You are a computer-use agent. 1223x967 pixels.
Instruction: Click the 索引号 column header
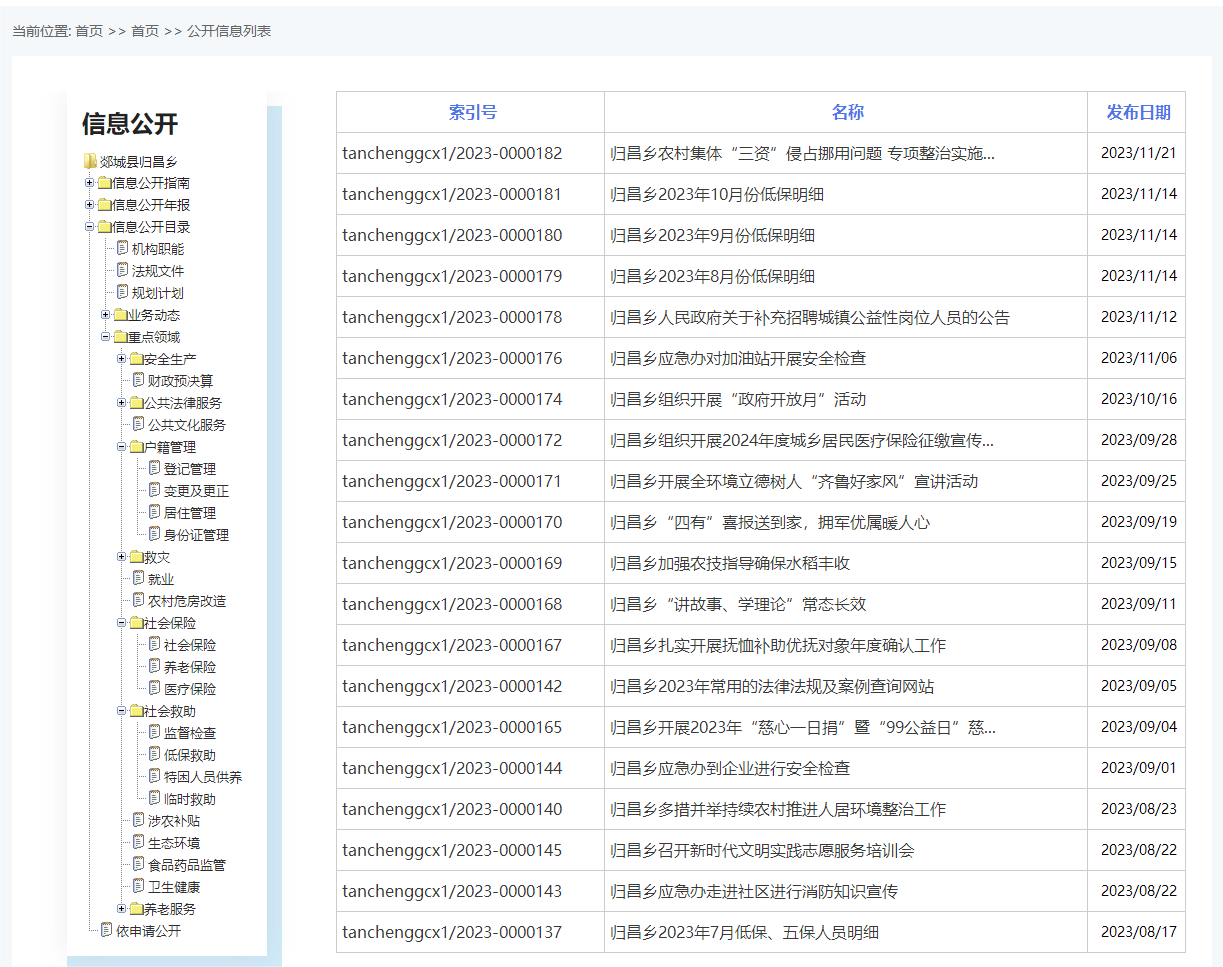(x=472, y=112)
